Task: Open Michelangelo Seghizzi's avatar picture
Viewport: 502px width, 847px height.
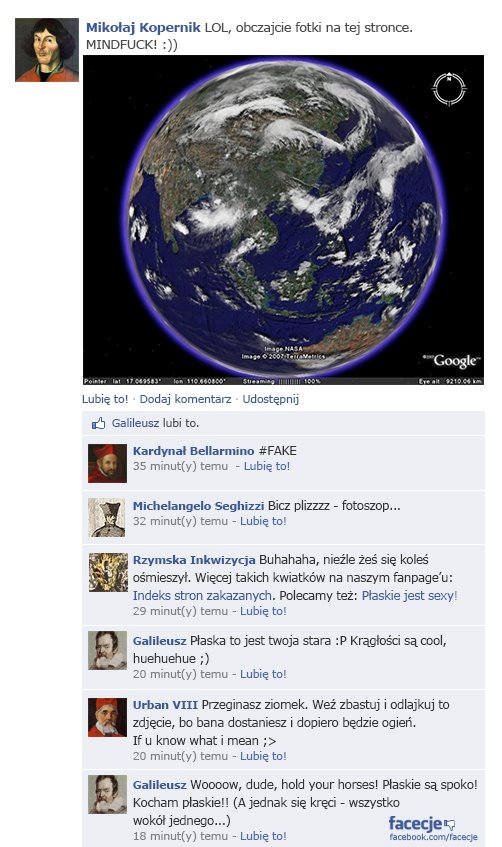Action: click(107, 517)
